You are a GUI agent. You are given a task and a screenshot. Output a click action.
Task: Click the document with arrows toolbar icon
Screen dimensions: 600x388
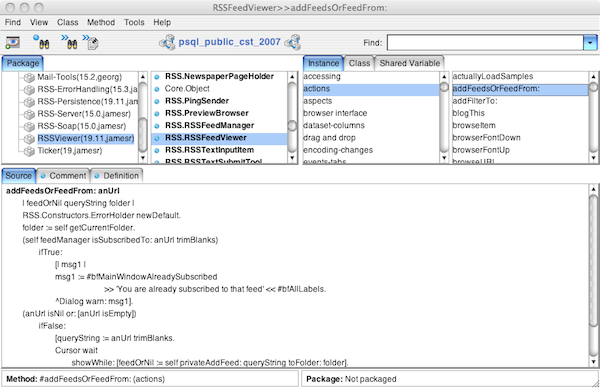click(x=91, y=42)
